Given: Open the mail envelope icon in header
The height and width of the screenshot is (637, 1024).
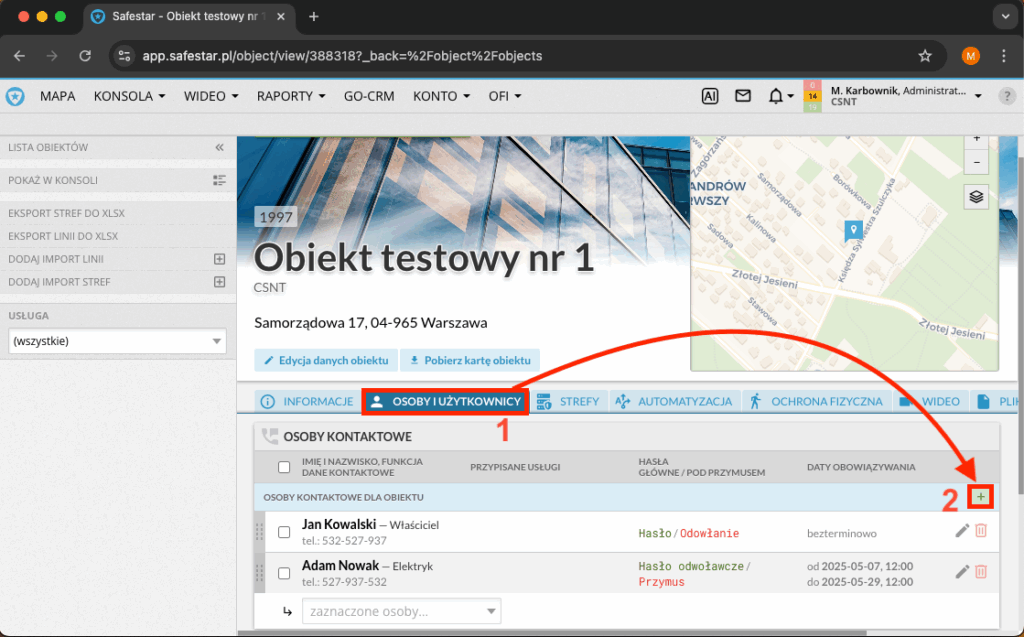Looking at the screenshot, I should point(742,96).
